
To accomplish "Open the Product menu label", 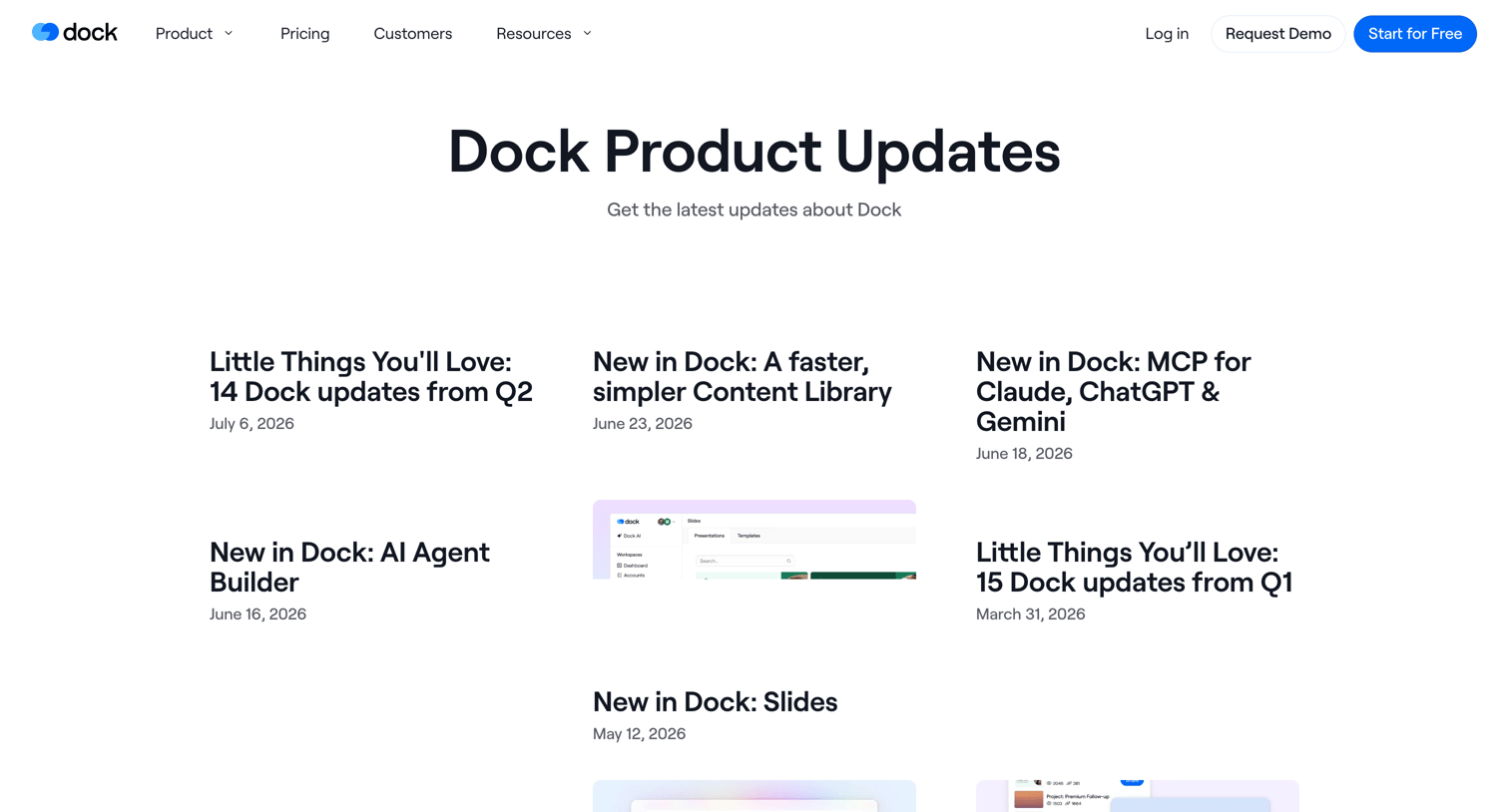I will tap(184, 34).
